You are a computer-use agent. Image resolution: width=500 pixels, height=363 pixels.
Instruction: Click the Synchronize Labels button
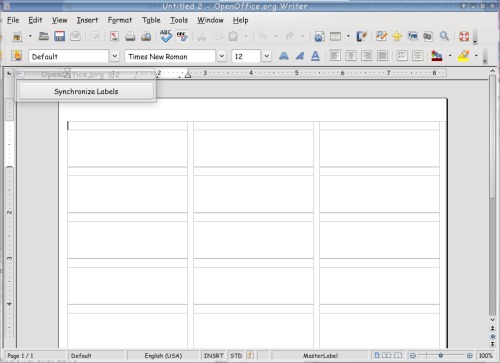pos(86,91)
